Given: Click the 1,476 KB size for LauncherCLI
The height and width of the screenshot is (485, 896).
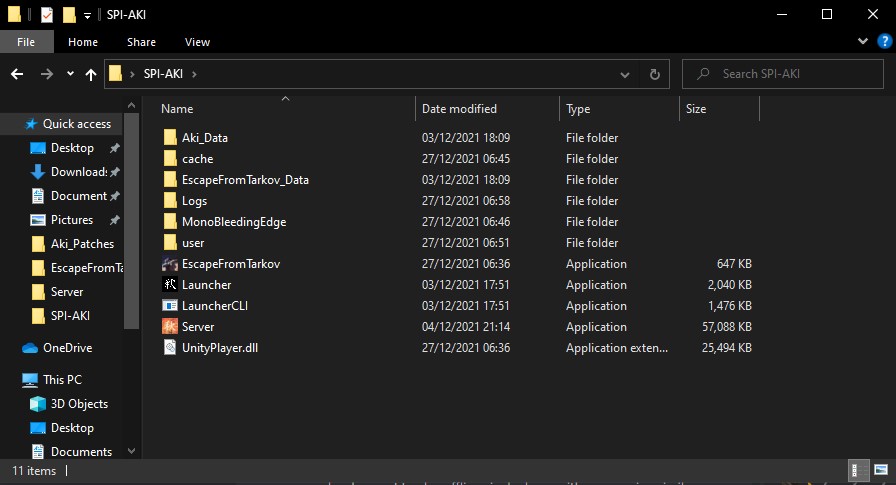Looking at the screenshot, I should tap(730, 306).
